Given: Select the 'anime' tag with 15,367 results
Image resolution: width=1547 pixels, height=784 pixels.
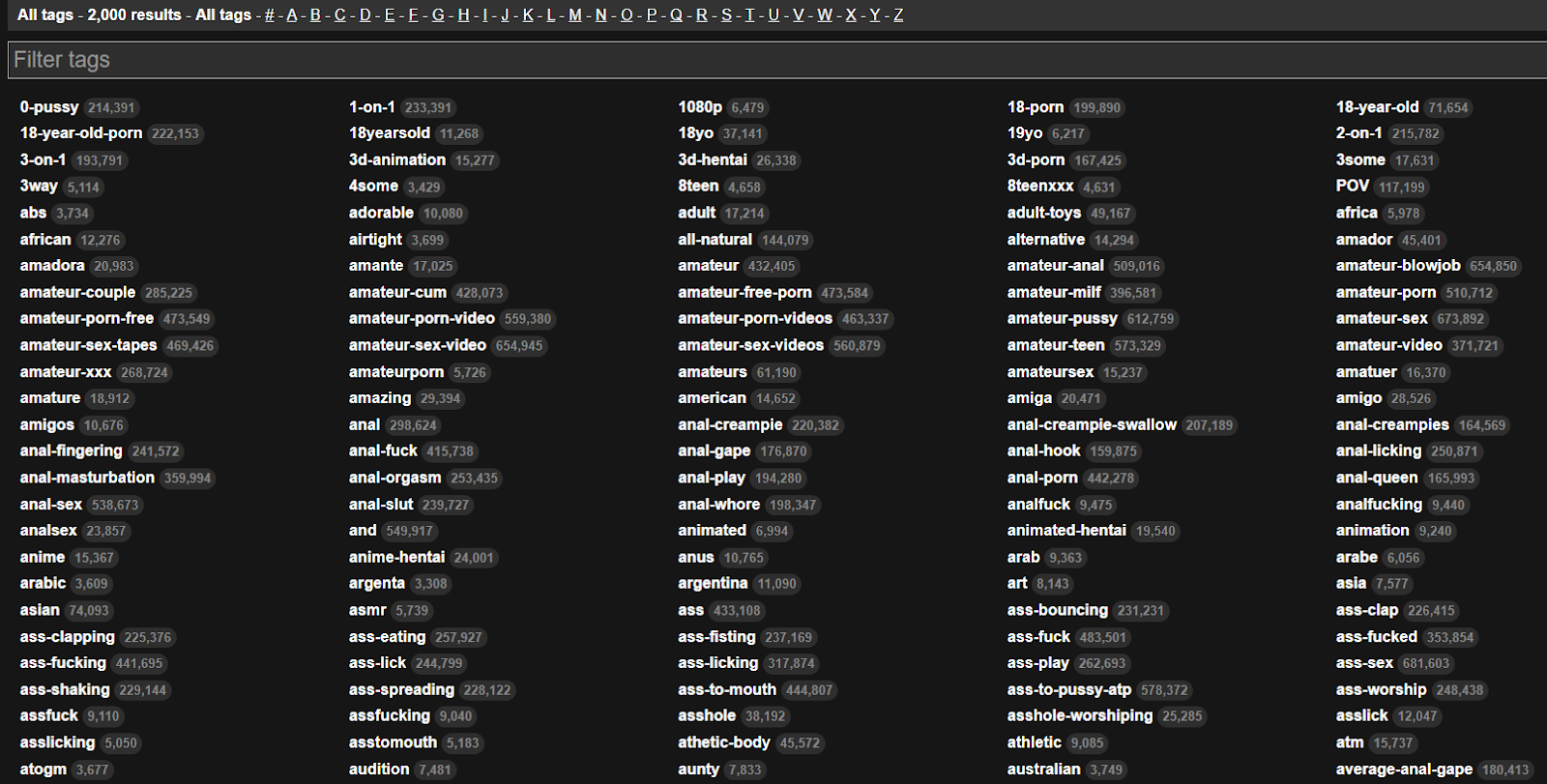Looking at the screenshot, I should point(43,558).
